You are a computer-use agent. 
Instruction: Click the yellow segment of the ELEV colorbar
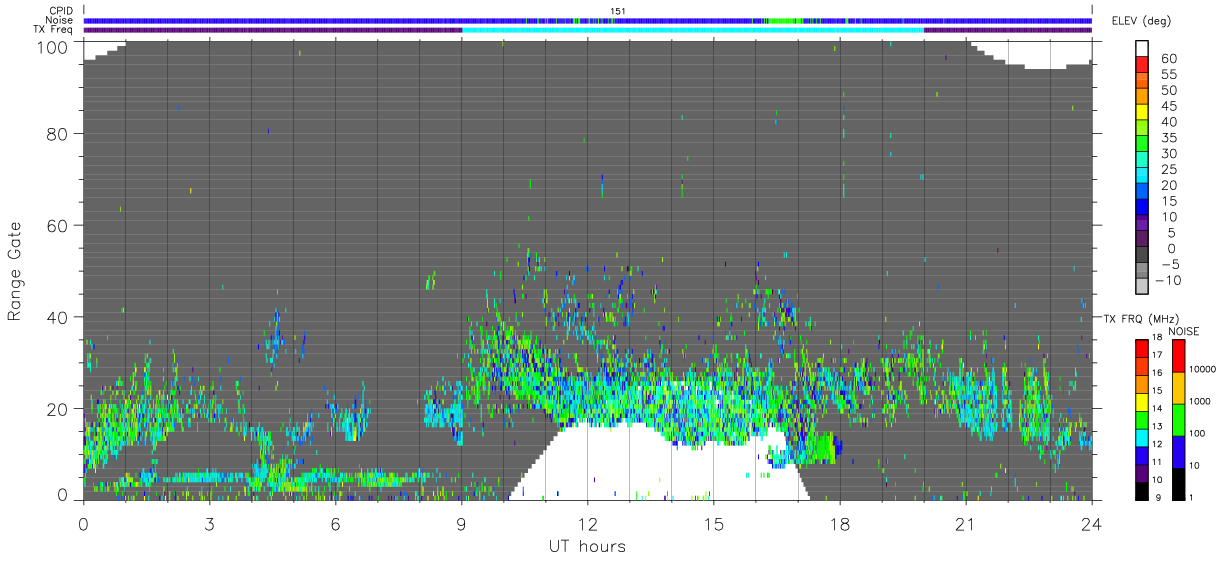1143,114
